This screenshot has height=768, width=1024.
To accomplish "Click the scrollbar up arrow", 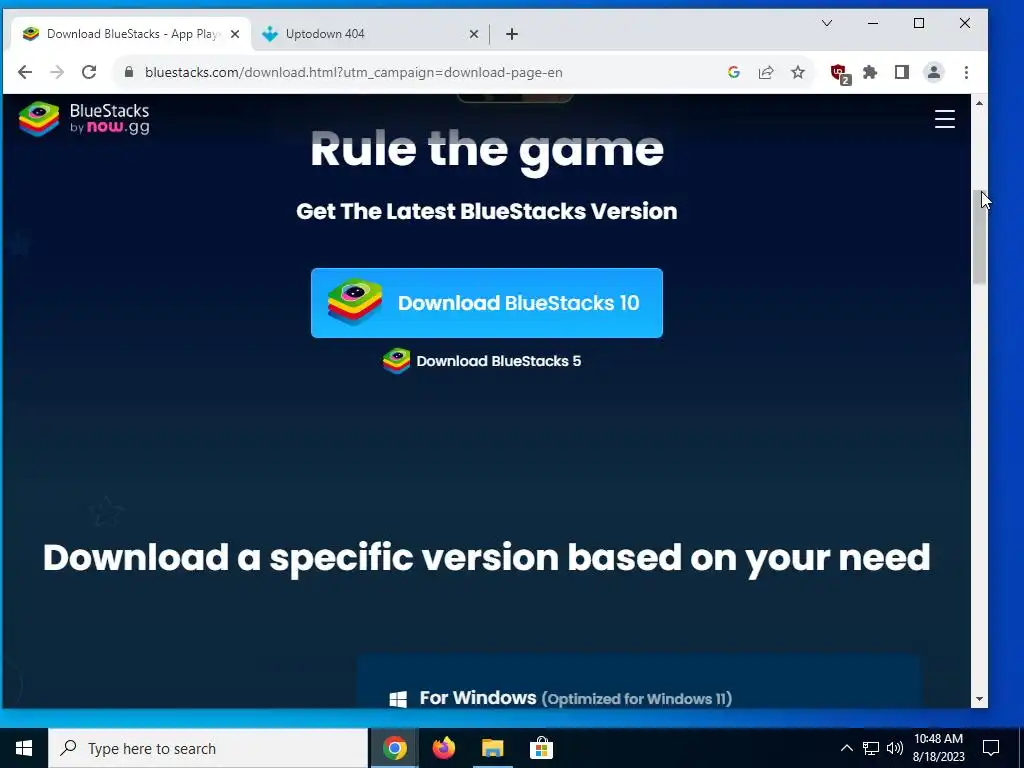I will click(979, 103).
